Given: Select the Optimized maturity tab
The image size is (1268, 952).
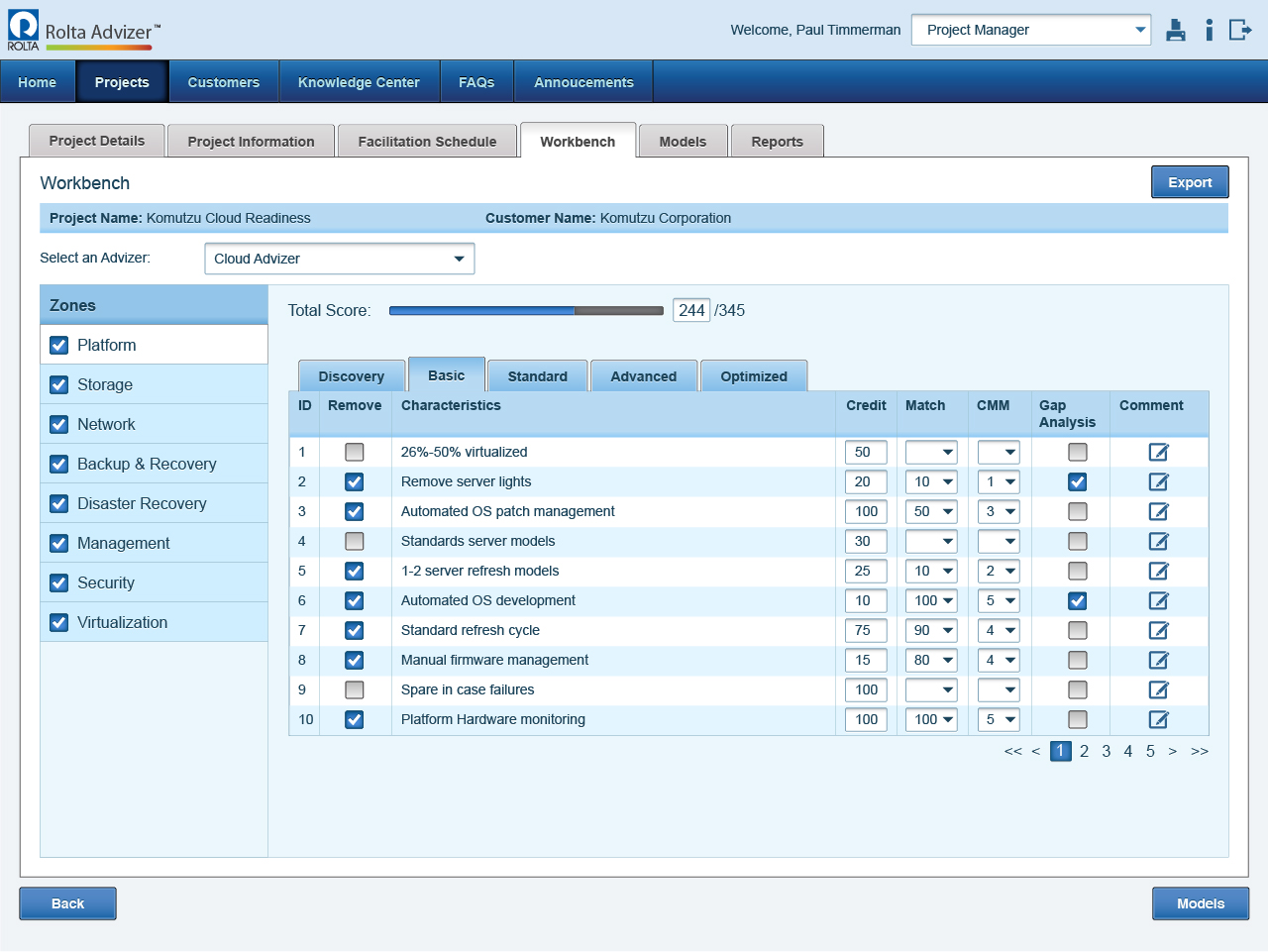Looking at the screenshot, I should point(754,376).
